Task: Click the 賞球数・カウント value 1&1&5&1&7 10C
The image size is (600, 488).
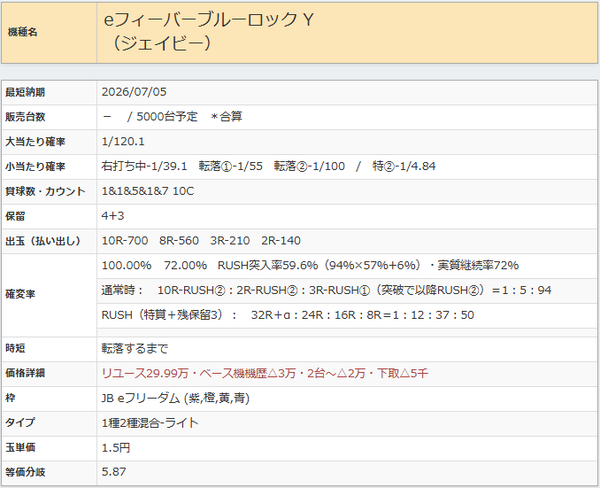Action: coord(148,191)
